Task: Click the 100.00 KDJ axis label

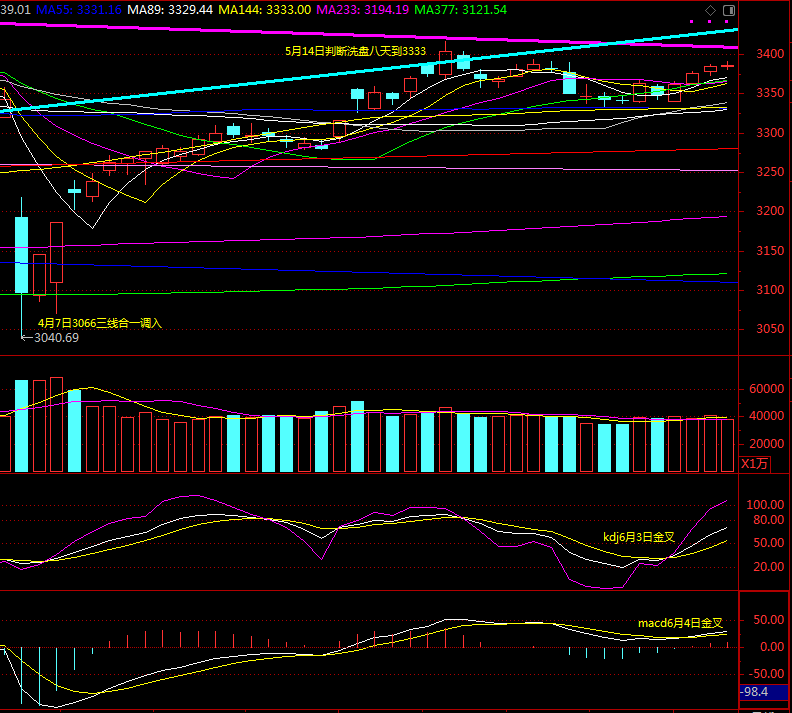Action: tap(765, 504)
